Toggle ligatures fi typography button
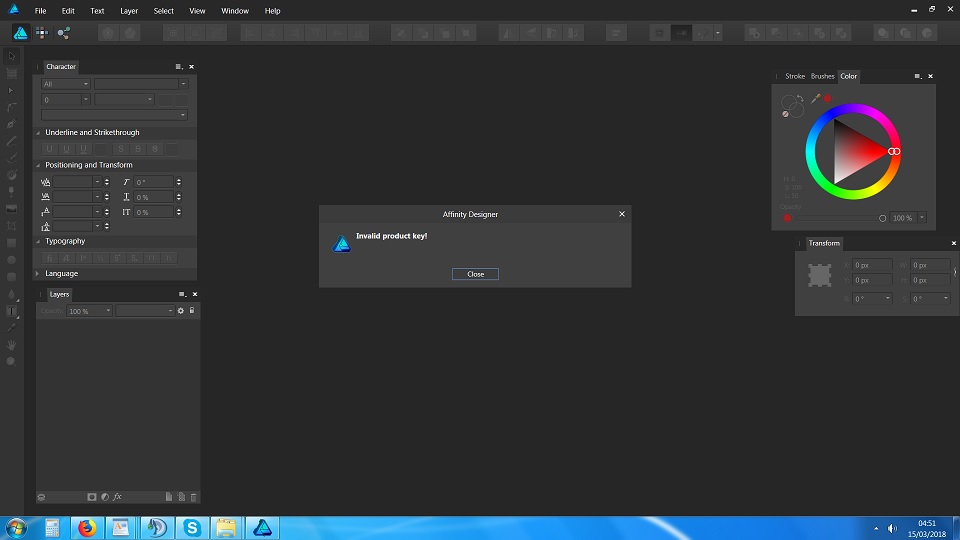Image resolution: width=960 pixels, height=540 pixels. (50, 258)
